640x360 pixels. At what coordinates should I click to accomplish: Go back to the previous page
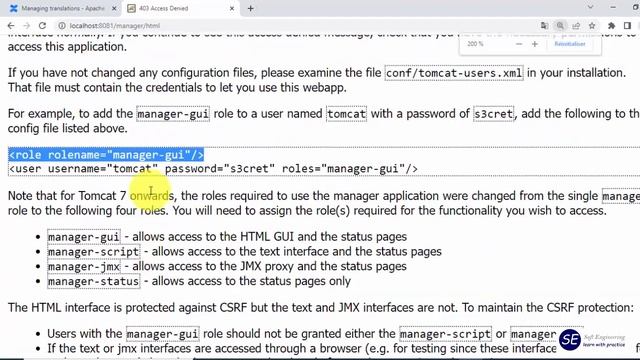coord(11,25)
